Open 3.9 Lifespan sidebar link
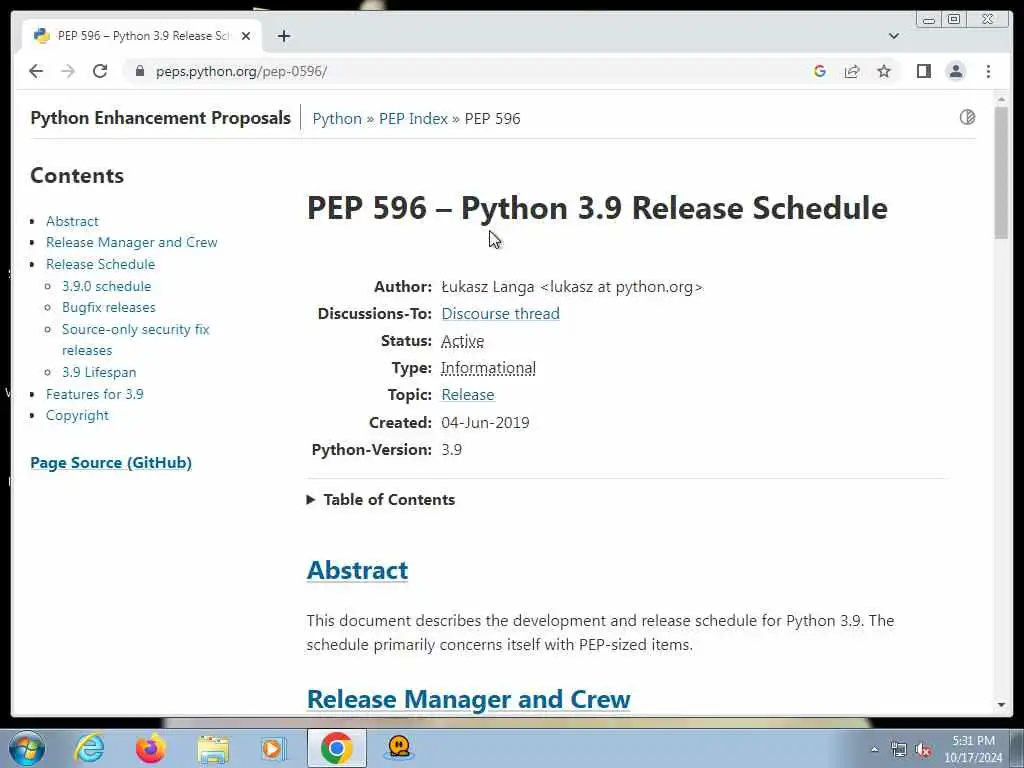Image resolution: width=1024 pixels, height=768 pixels. [x=99, y=372]
